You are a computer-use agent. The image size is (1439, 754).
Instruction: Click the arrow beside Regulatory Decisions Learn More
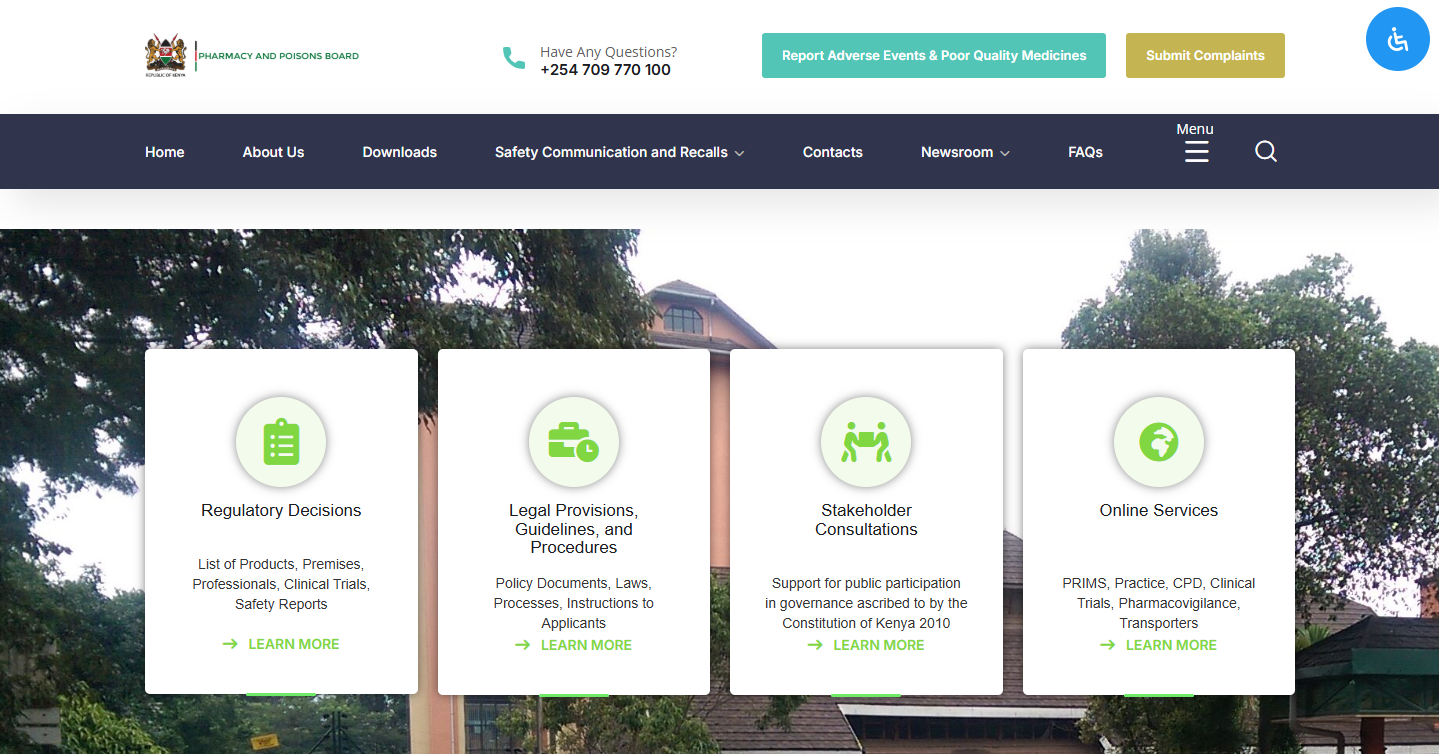(x=230, y=644)
